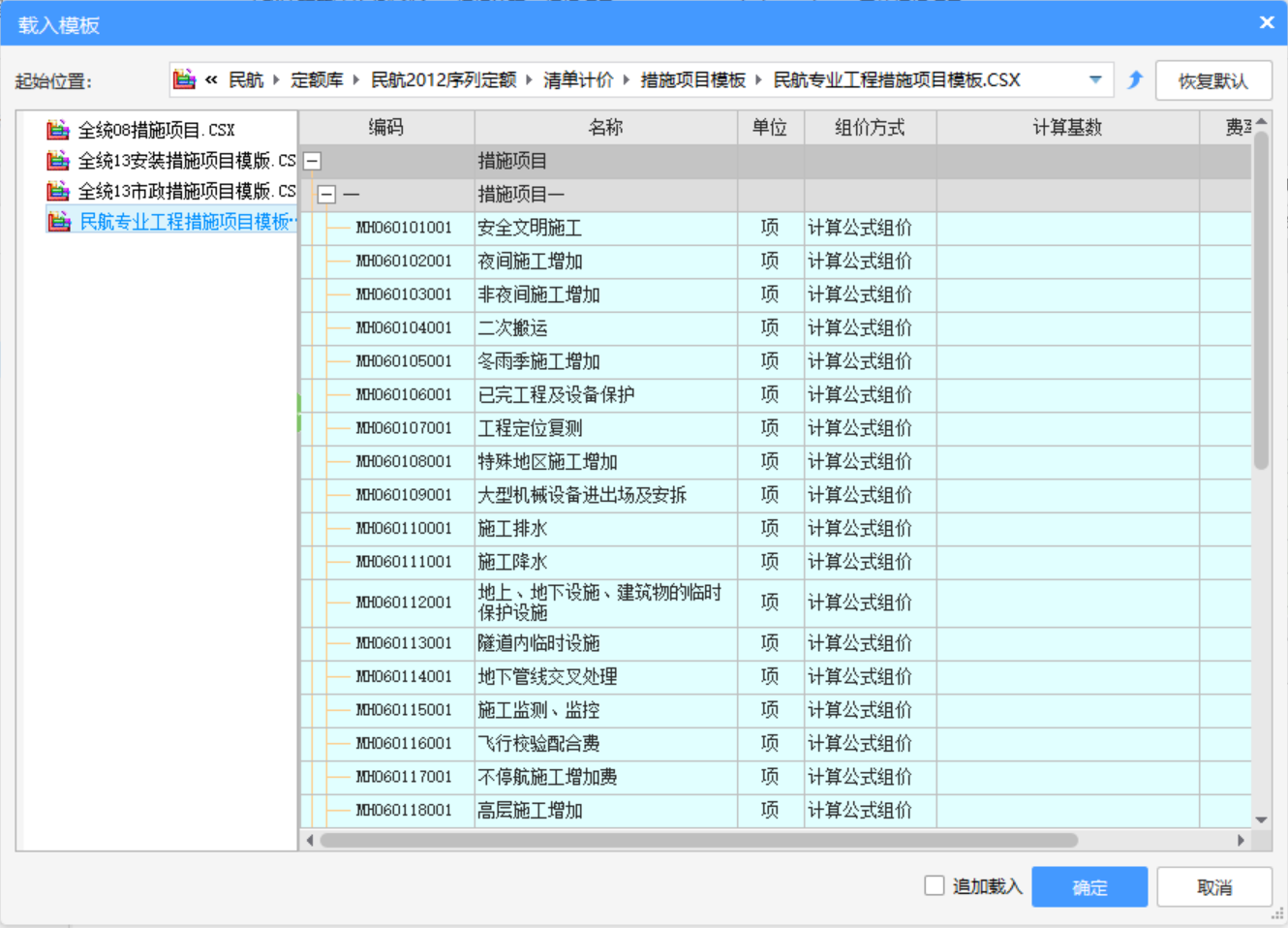Click the vertical scrollbar down arrow

[1261, 820]
